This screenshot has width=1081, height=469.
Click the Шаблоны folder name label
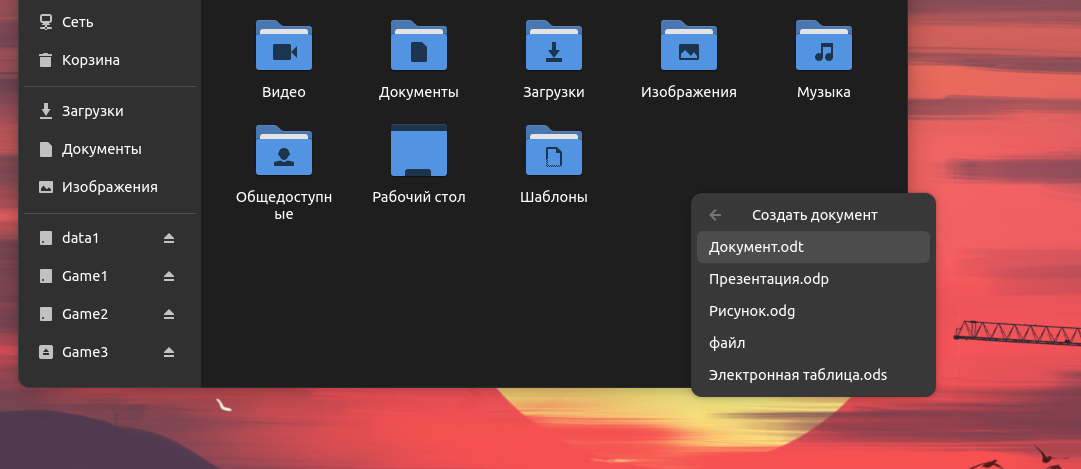554,197
